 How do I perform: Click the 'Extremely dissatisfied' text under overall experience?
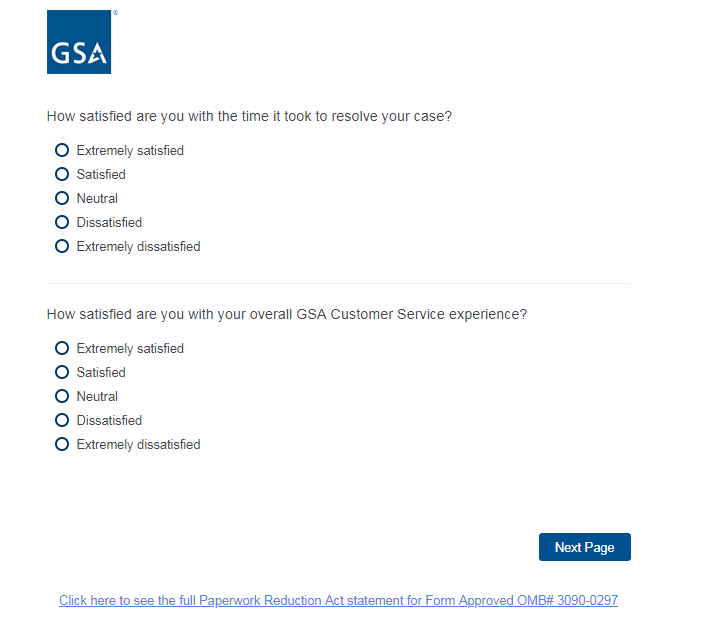pyautogui.click(x=138, y=445)
